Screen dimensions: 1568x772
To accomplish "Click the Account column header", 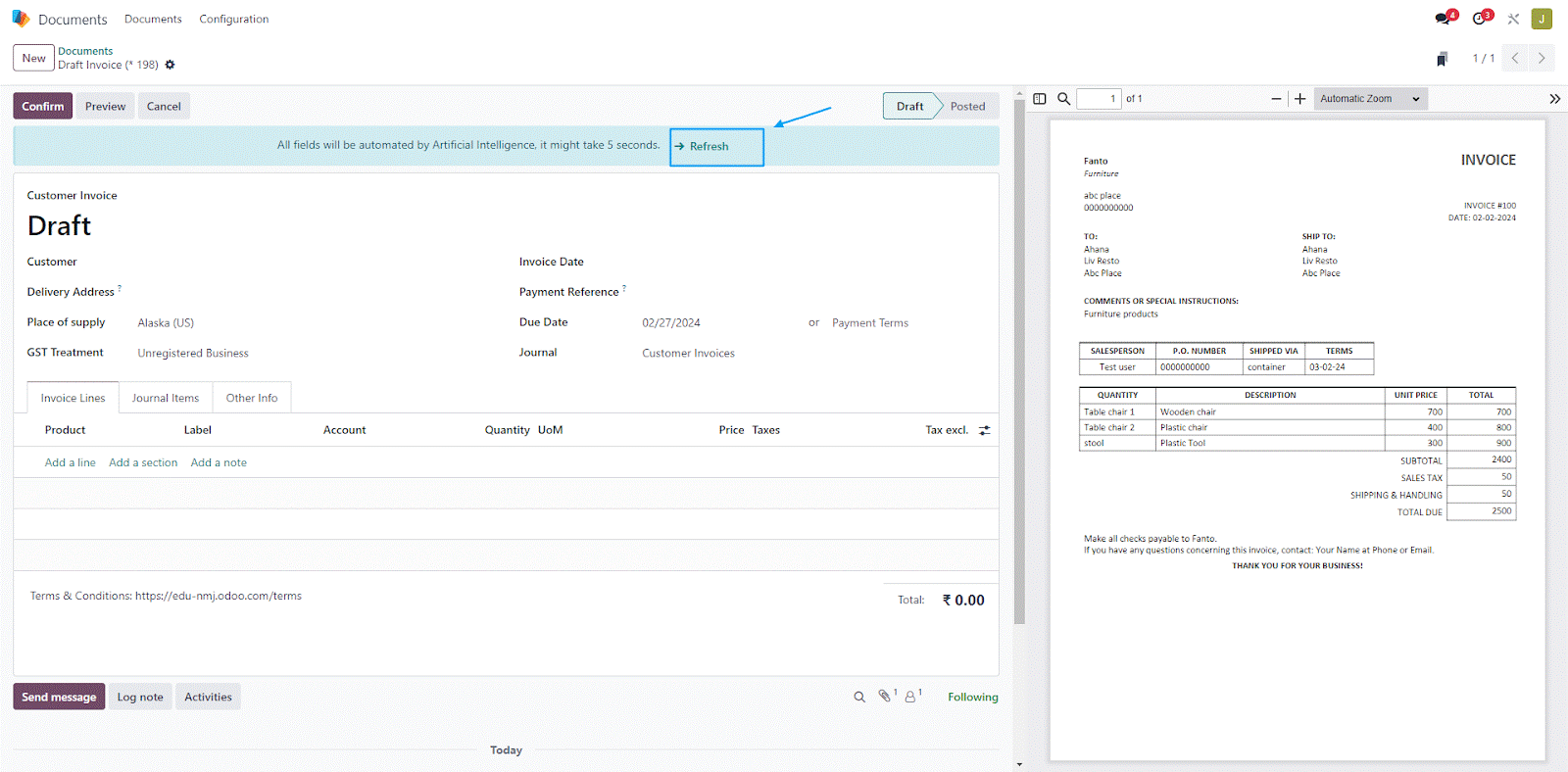I will point(345,430).
